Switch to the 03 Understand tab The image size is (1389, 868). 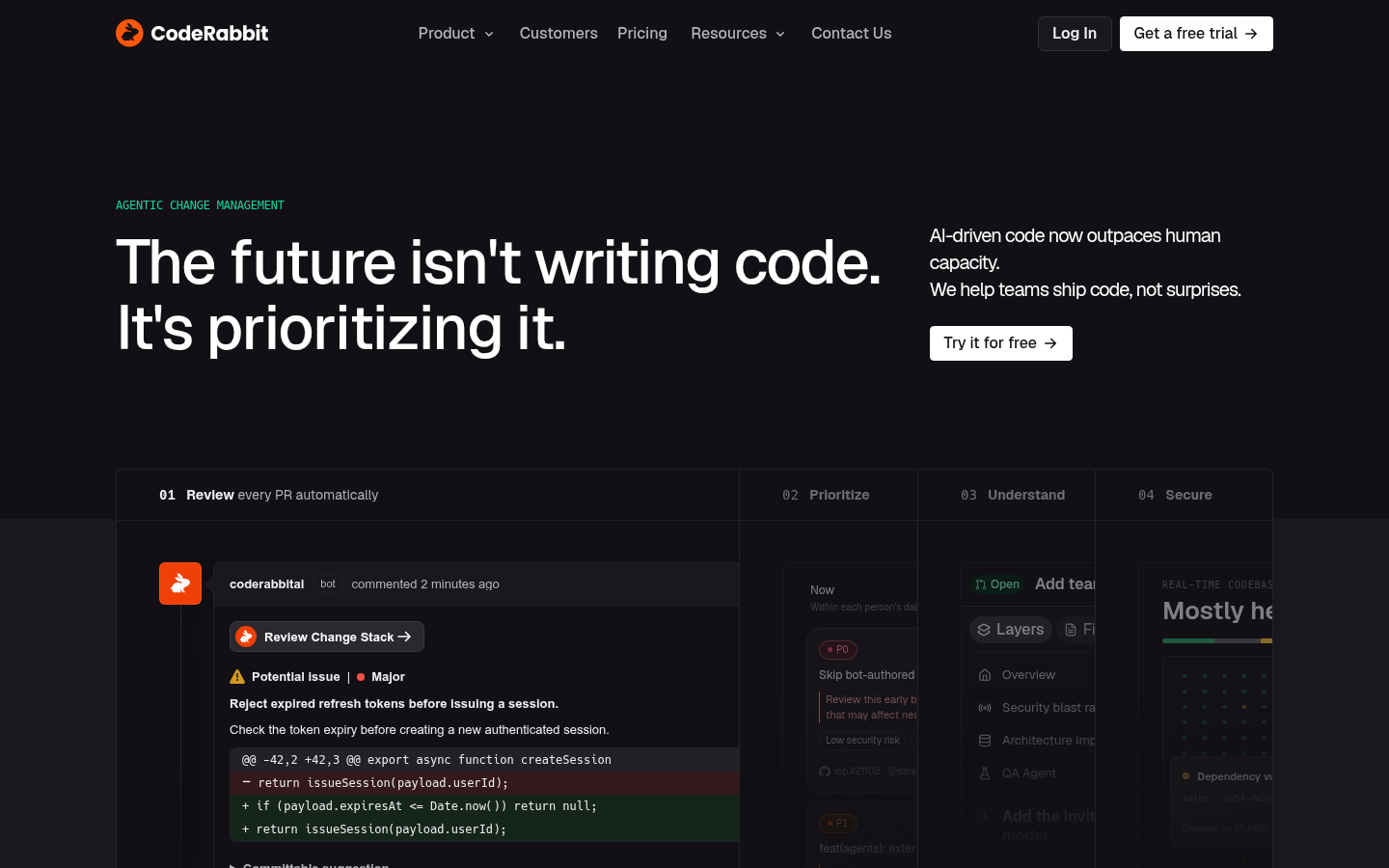[1006, 495]
